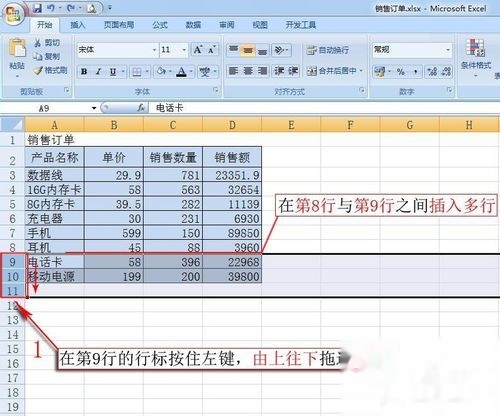Activate the Format Painter
The image size is (500, 416).
51,70
